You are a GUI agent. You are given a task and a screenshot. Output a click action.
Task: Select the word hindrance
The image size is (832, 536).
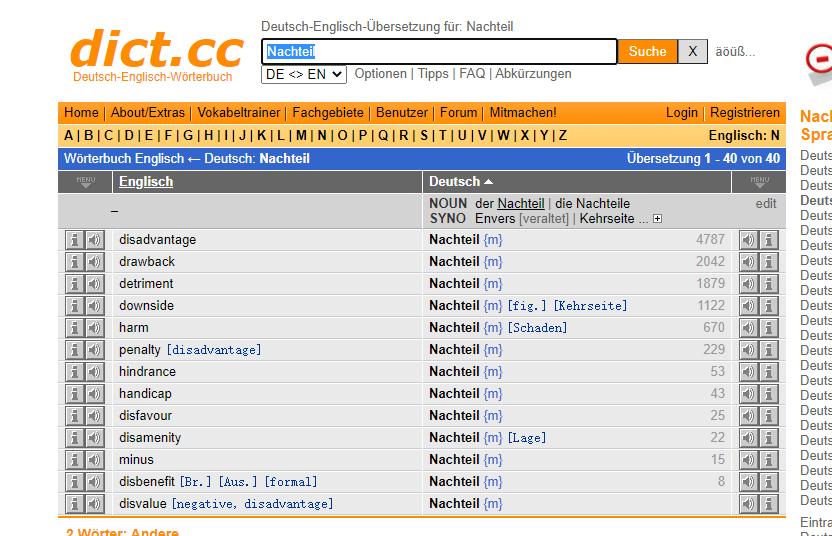(148, 371)
